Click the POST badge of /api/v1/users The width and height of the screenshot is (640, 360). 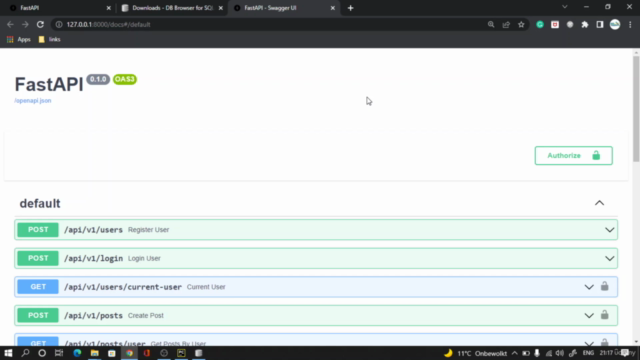pyautogui.click(x=38, y=230)
